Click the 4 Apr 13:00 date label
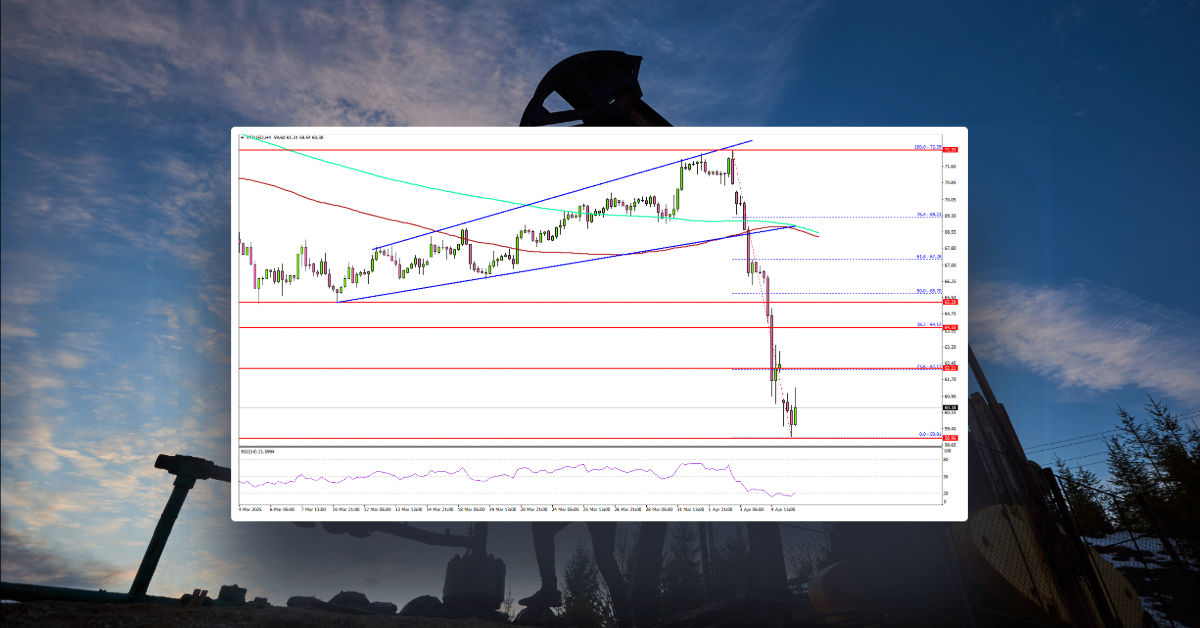This screenshot has width=1200, height=628. (x=783, y=508)
